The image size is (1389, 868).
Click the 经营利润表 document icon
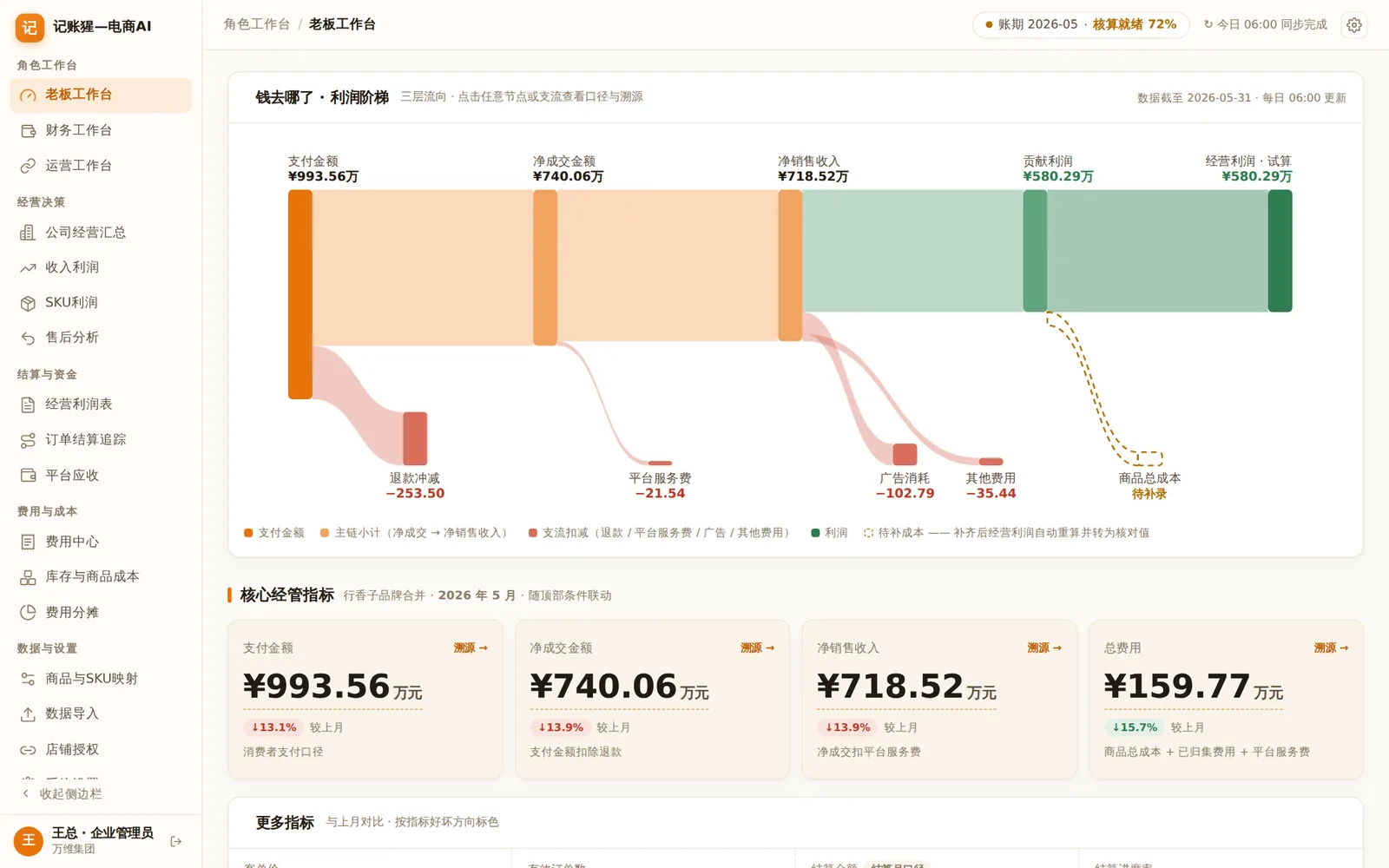click(28, 404)
